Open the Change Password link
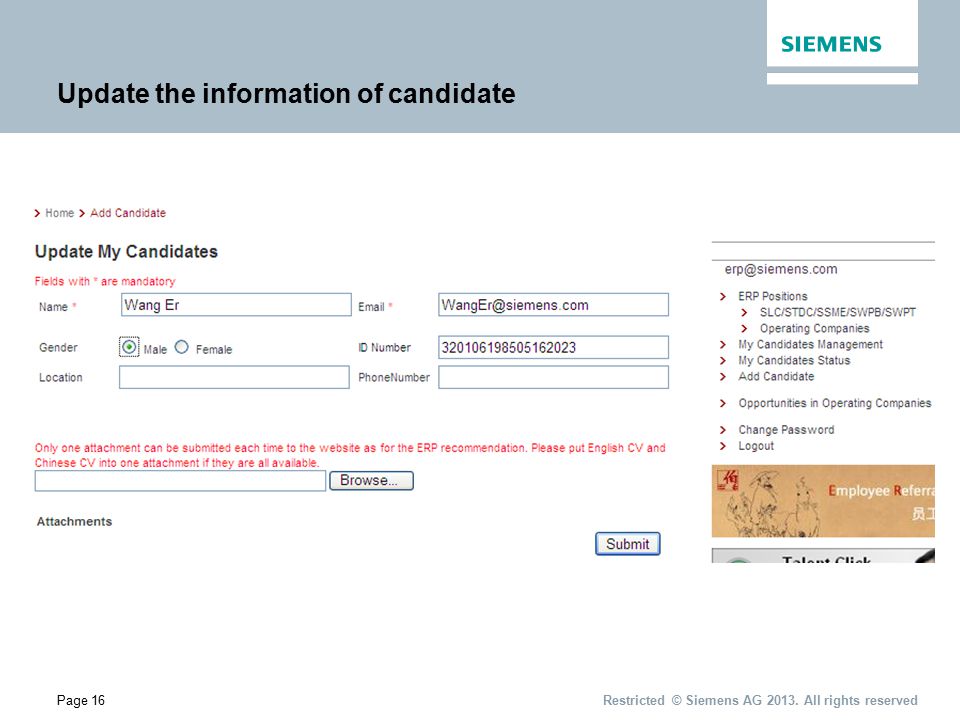Image resolution: width=960 pixels, height=720 pixels. point(786,430)
